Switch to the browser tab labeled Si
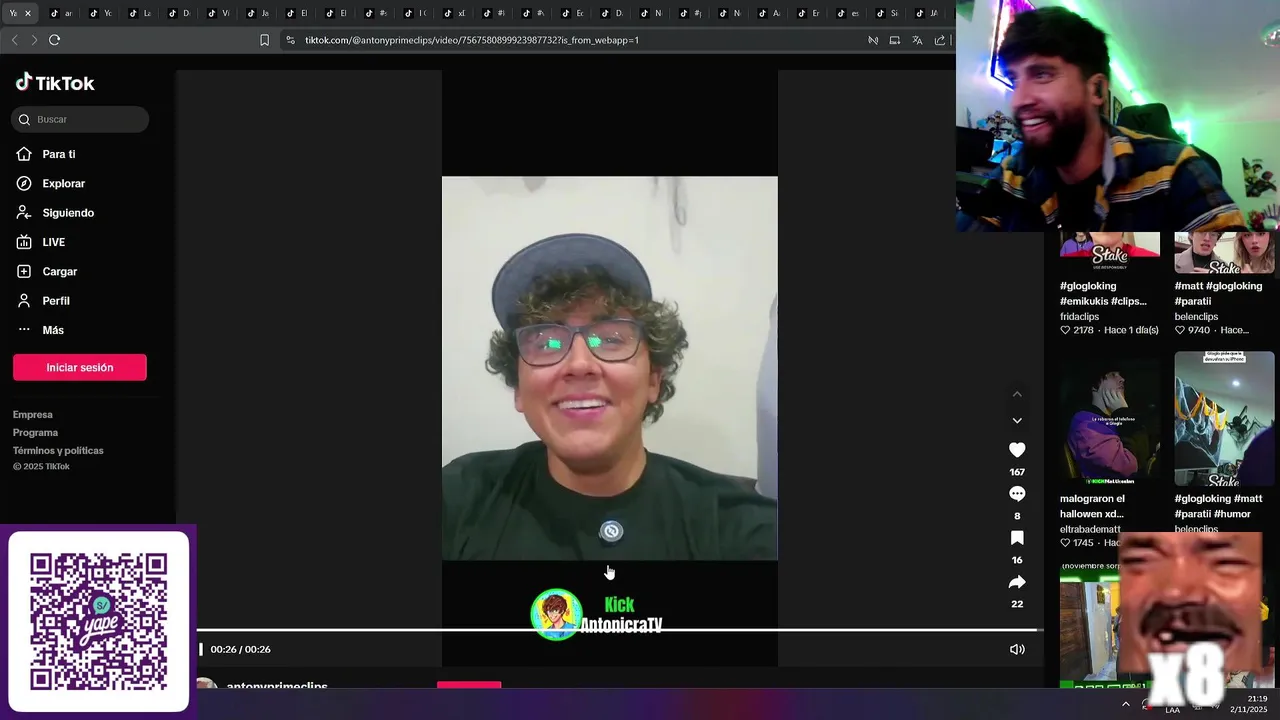Viewport: 1280px width, 720px height. [887, 13]
